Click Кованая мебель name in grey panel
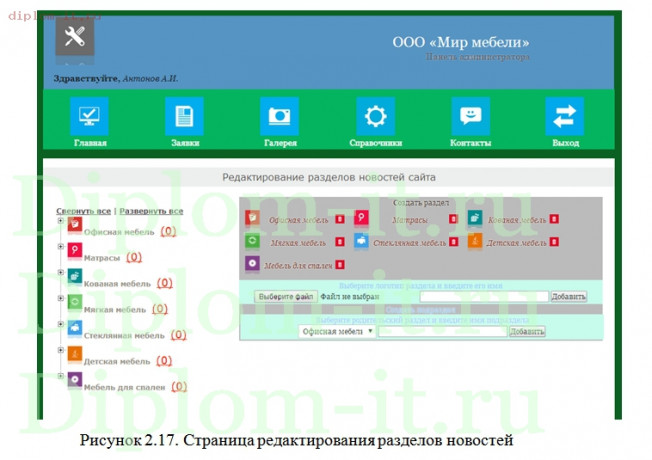The width and height of the screenshot is (652, 460). tap(517, 220)
